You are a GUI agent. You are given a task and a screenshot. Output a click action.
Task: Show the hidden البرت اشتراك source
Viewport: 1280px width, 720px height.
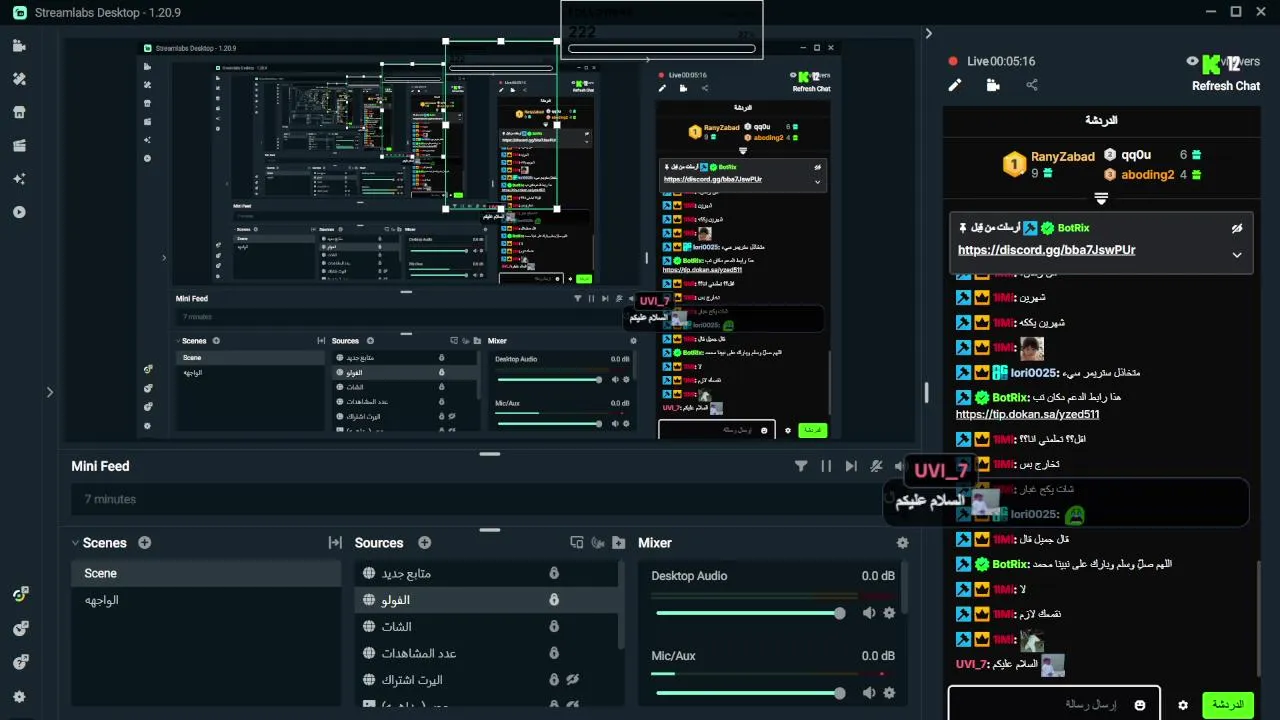click(x=573, y=680)
